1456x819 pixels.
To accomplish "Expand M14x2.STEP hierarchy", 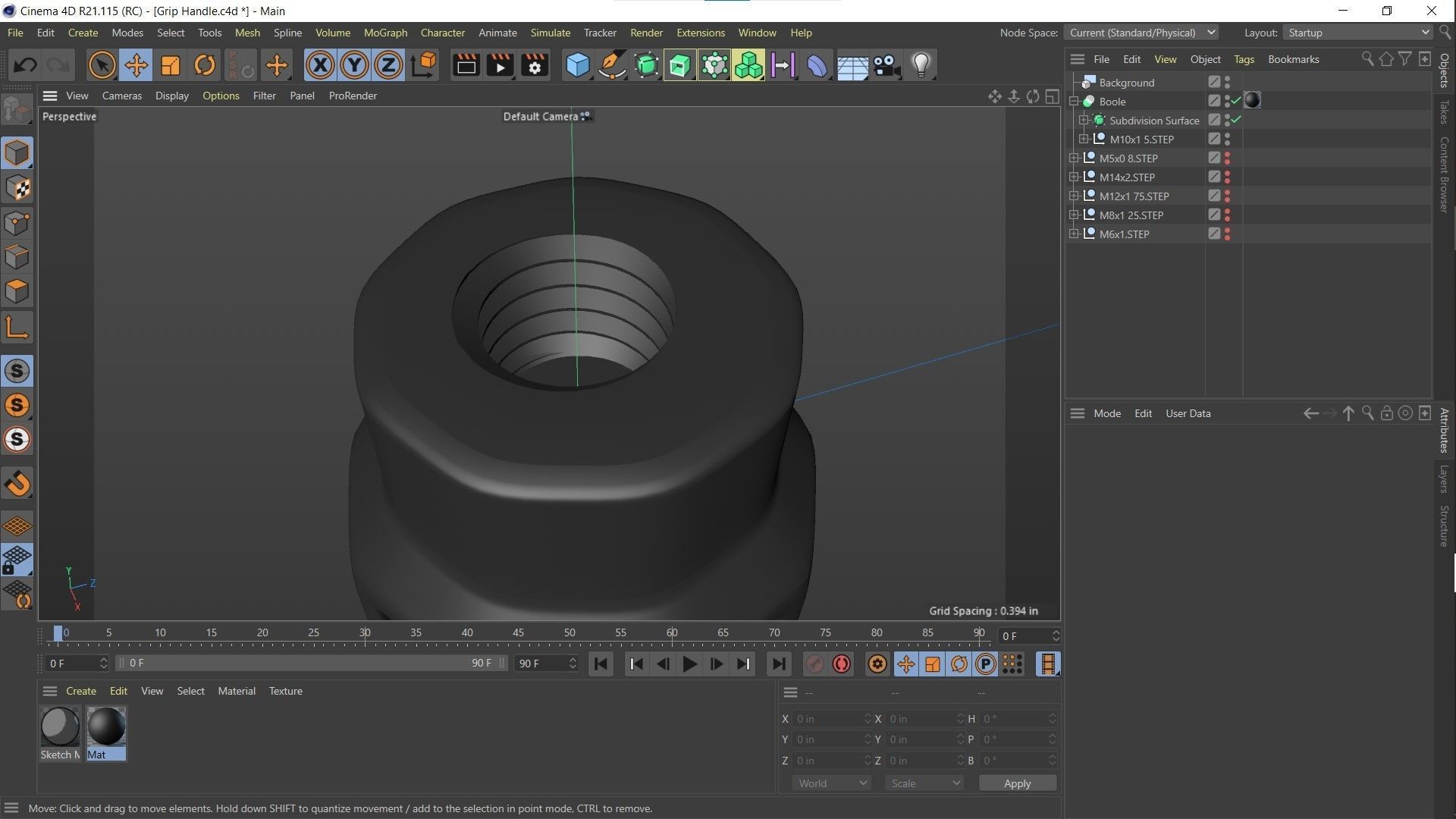I will [1074, 177].
